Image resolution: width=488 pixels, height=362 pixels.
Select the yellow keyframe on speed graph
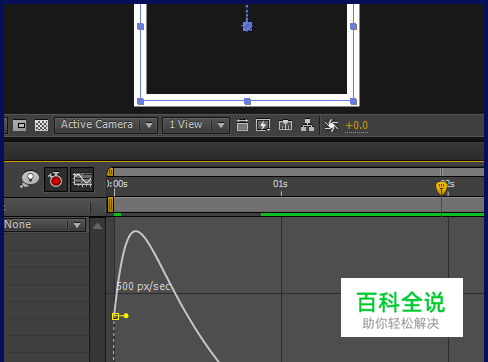115,316
